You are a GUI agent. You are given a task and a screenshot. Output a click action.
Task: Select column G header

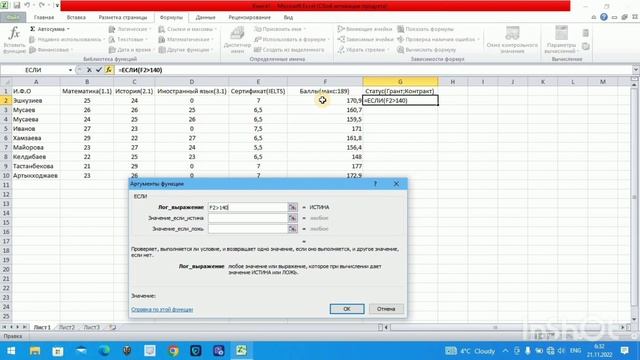[400, 82]
